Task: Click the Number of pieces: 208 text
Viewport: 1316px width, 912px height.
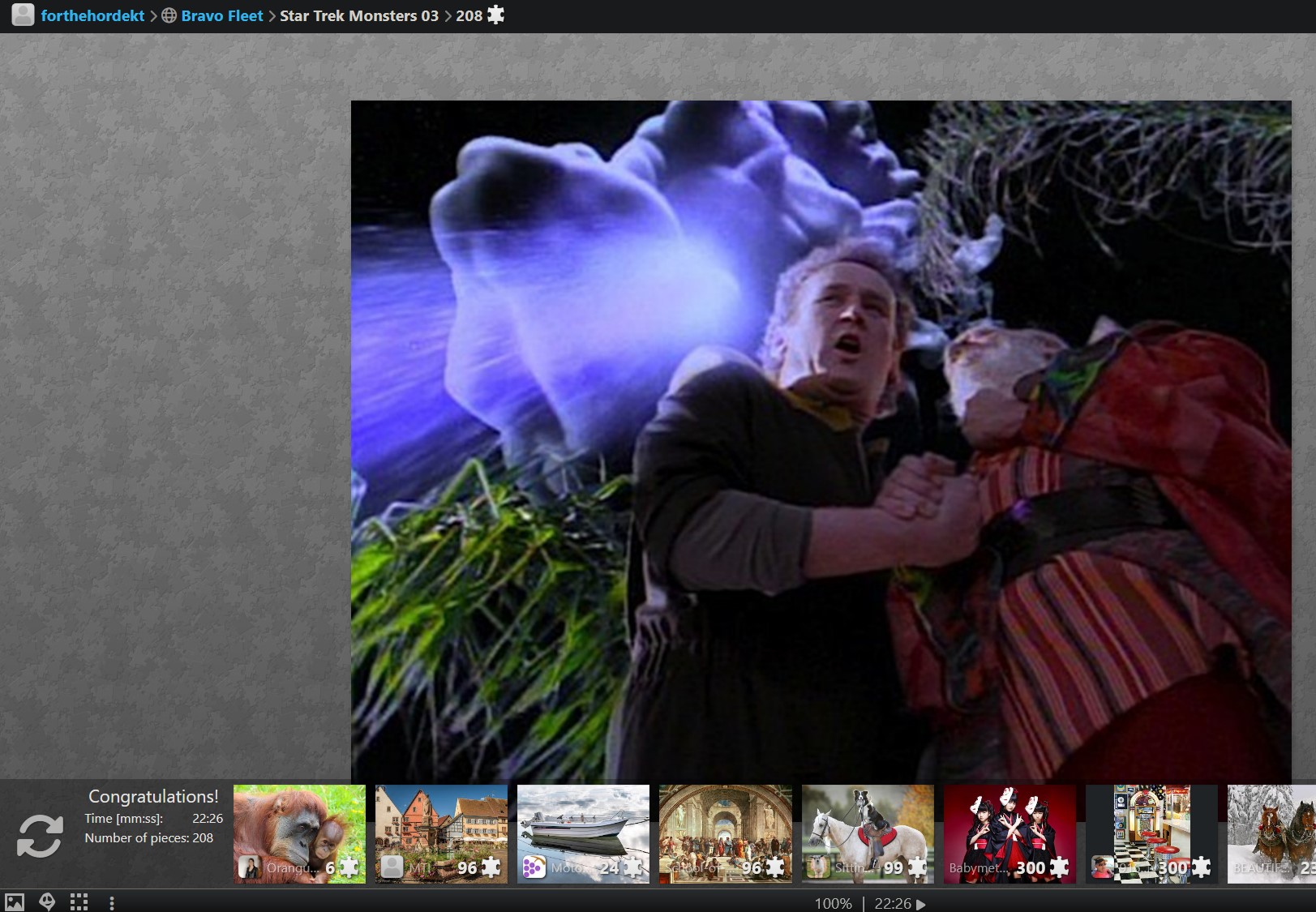Action: click(149, 837)
